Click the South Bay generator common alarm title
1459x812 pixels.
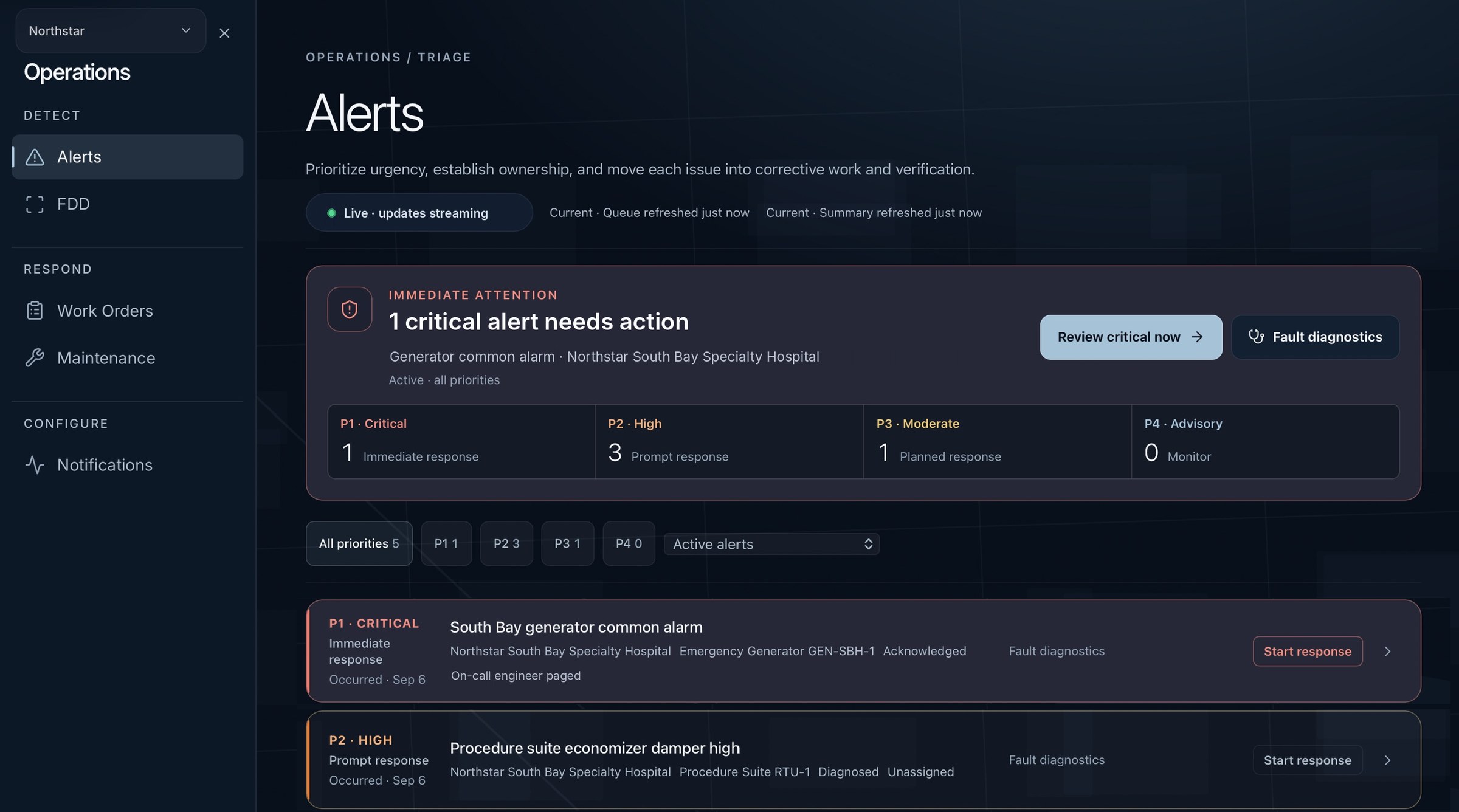click(576, 627)
